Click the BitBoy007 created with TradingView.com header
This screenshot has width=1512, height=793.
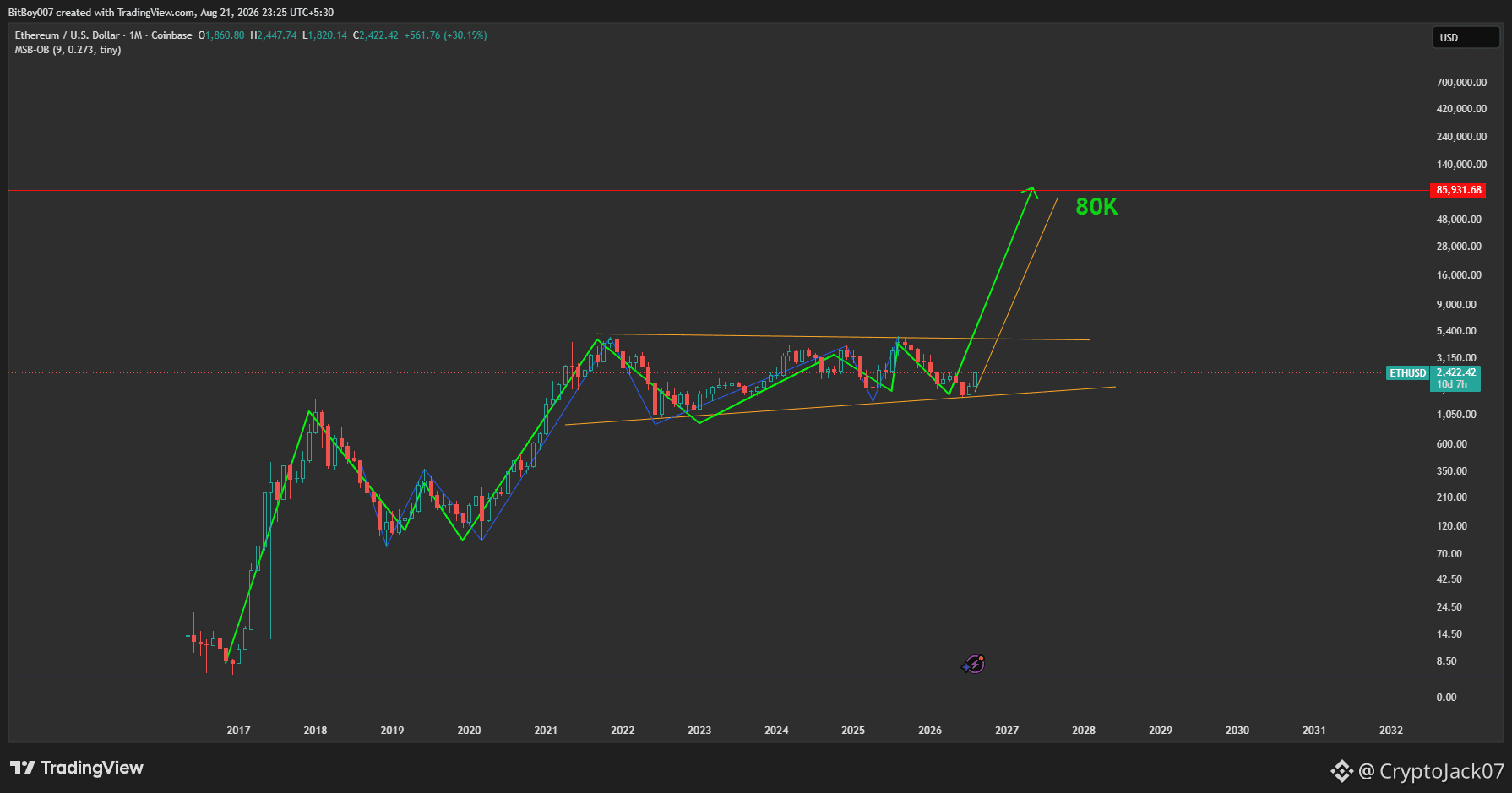coord(171,13)
